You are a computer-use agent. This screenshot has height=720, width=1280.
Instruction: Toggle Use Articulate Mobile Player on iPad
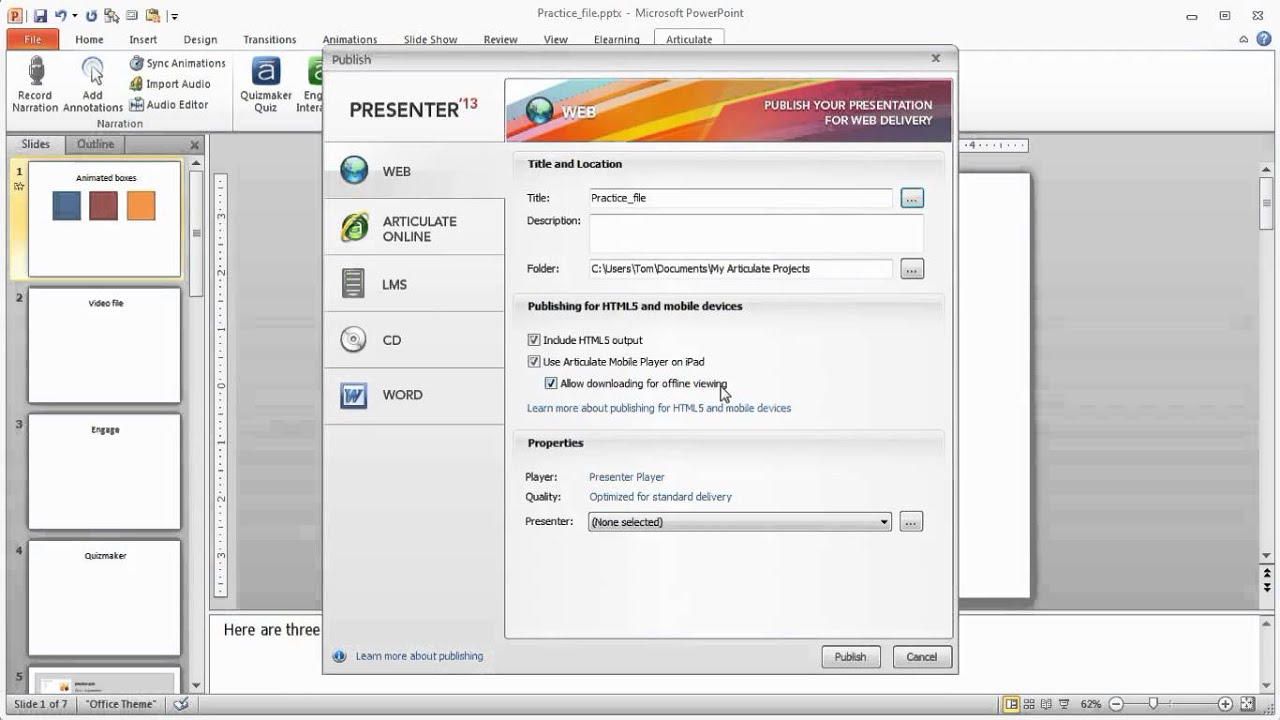coord(534,362)
